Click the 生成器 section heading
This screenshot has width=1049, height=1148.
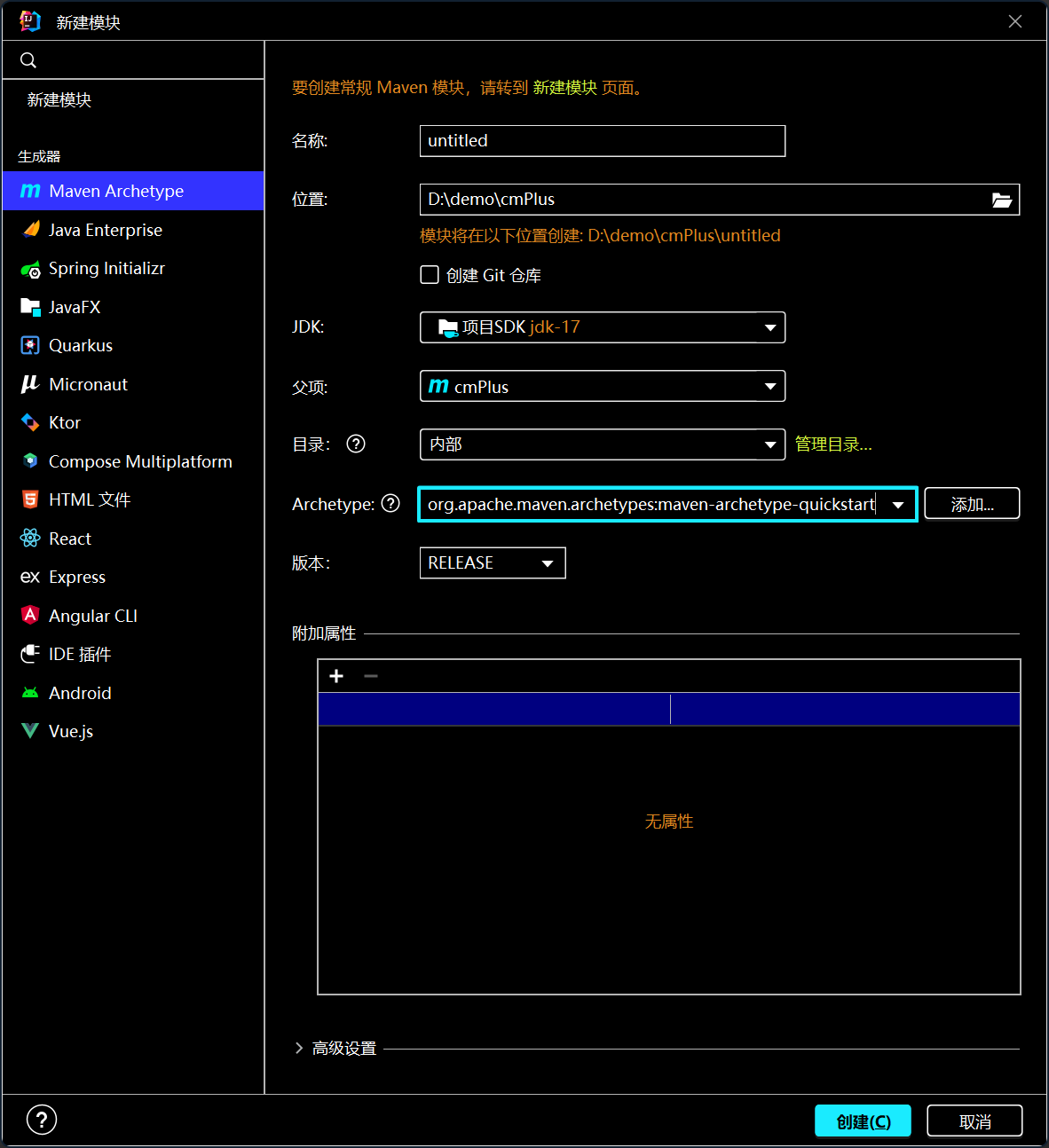pyautogui.click(x=39, y=156)
